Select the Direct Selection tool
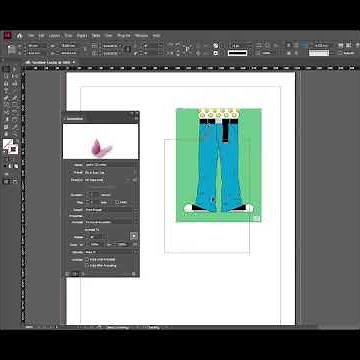Viewport: 360px width, 360px height. point(15,69)
